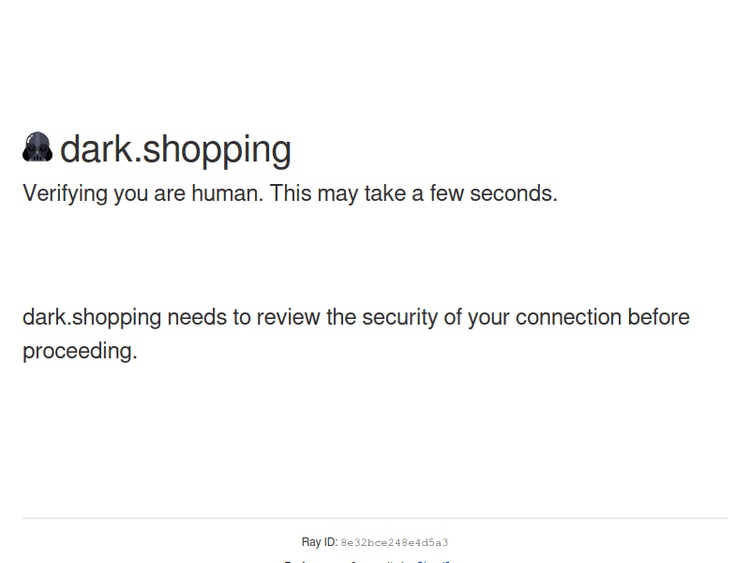Click the dark helmet site icon

37,148
